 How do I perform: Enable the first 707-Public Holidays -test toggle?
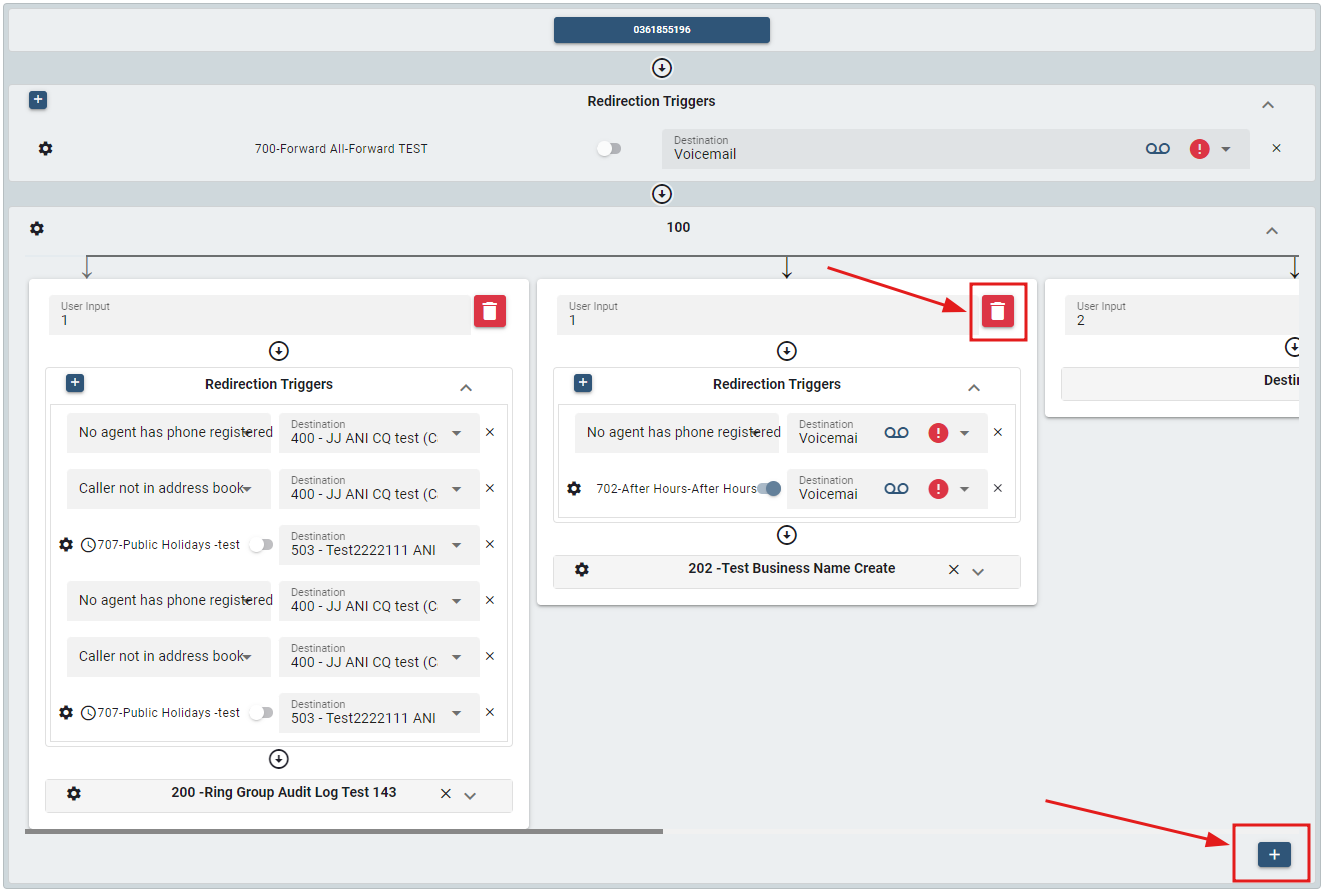coord(260,545)
